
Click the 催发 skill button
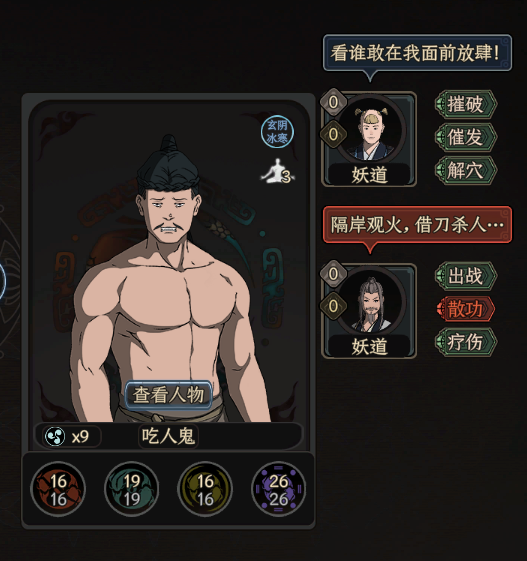(x=465, y=137)
